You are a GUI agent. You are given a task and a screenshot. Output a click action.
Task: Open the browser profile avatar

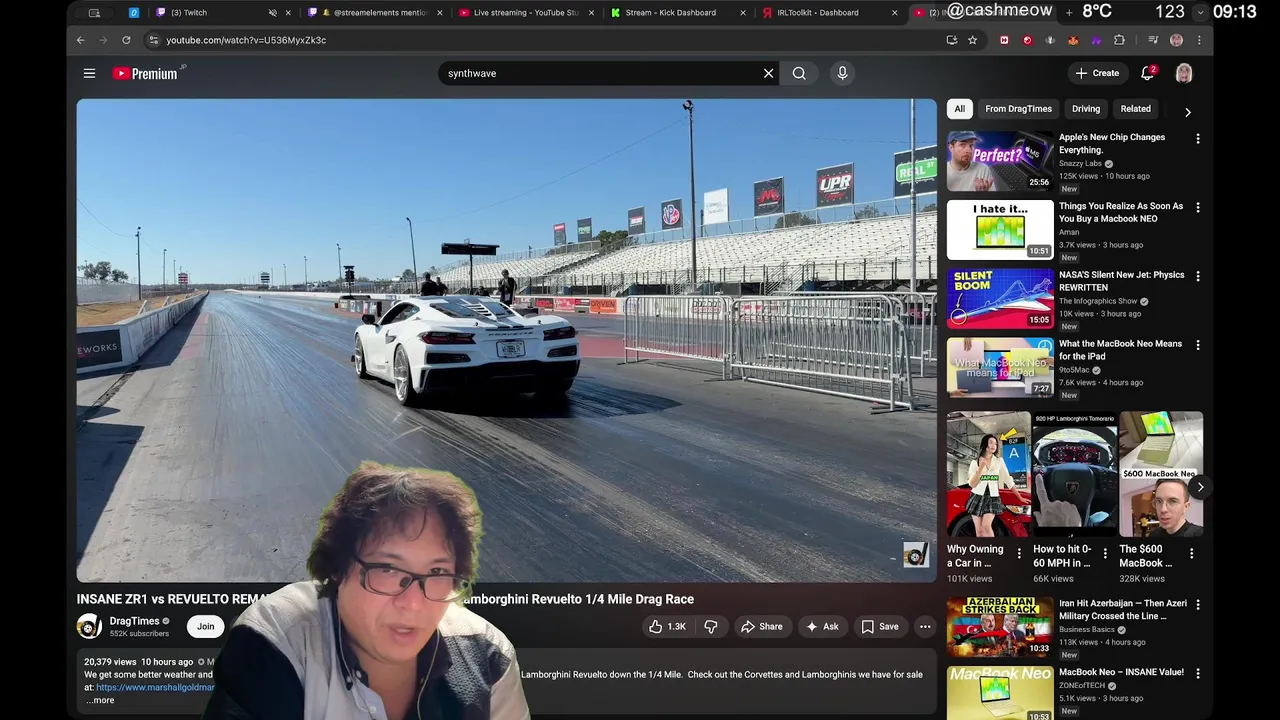[1176, 40]
